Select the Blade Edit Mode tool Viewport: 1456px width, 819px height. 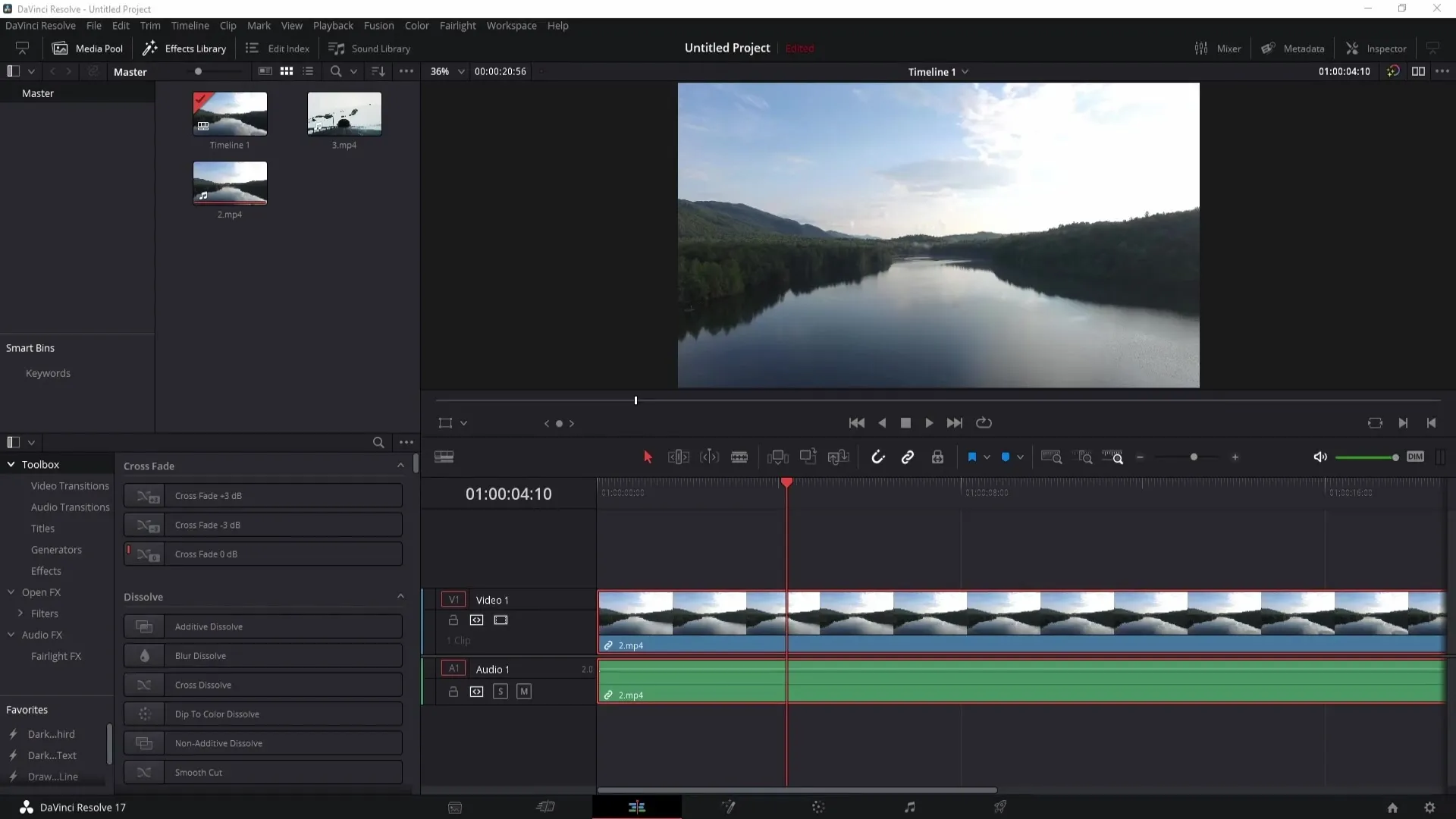point(739,457)
